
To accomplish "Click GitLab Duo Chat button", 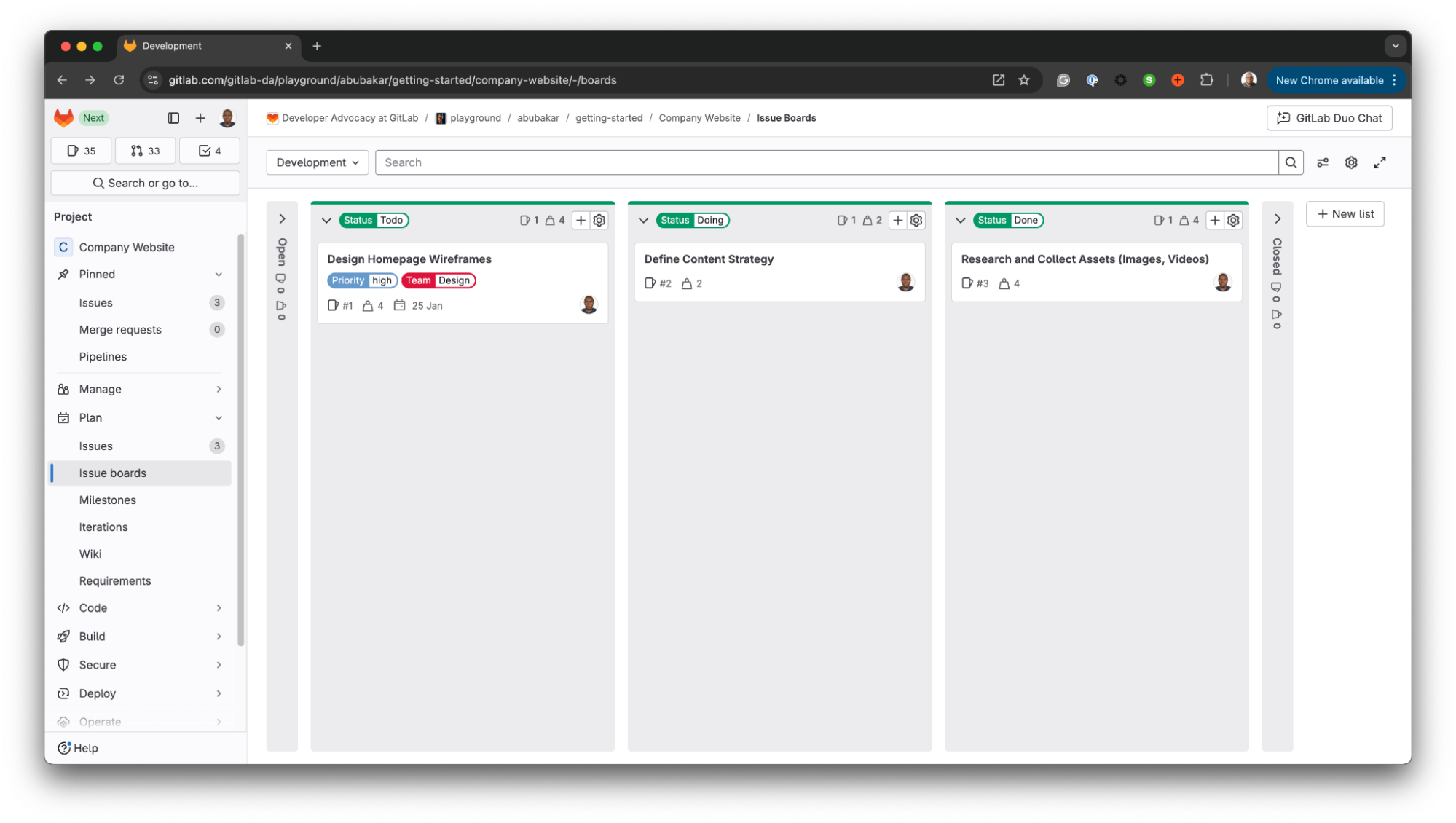I will (1330, 117).
